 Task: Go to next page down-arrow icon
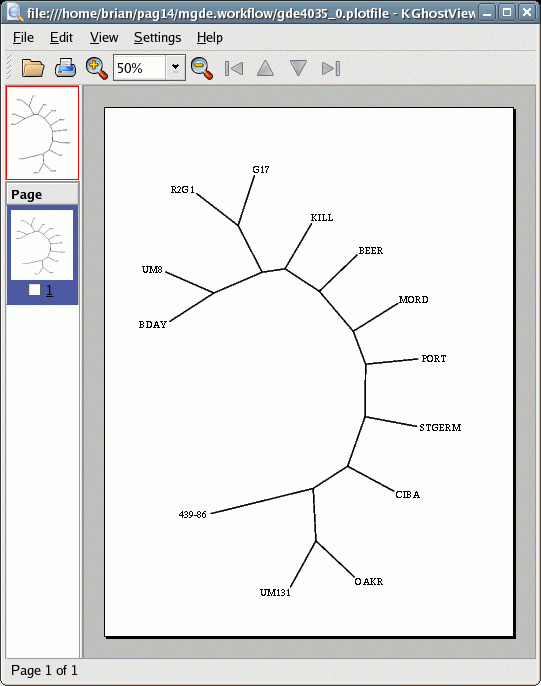pos(298,68)
